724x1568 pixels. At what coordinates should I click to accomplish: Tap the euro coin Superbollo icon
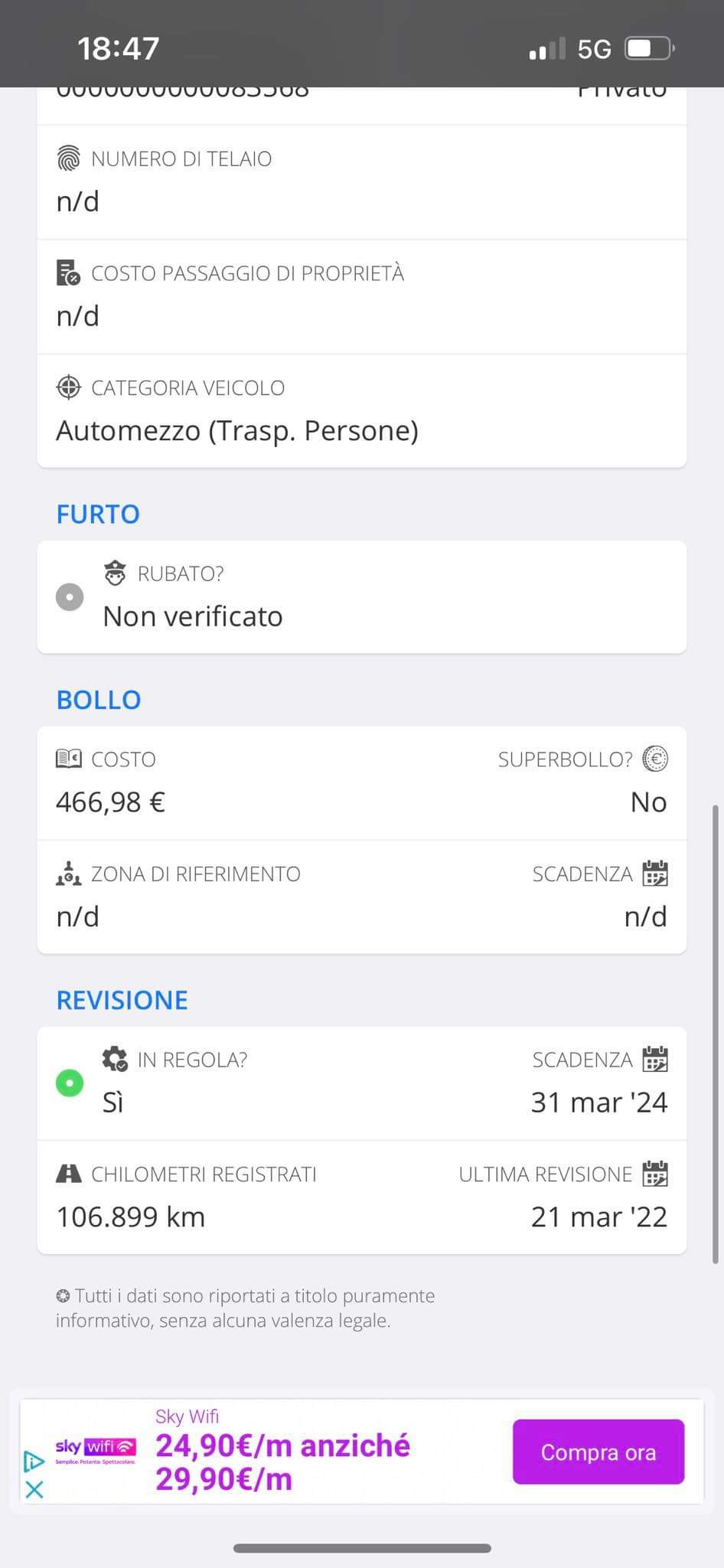(x=655, y=759)
